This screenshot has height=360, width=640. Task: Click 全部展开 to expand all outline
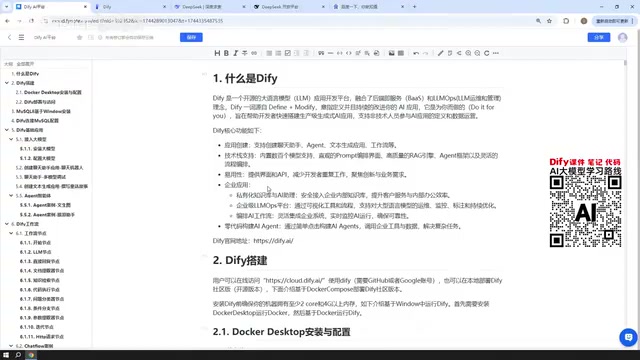(25, 64)
